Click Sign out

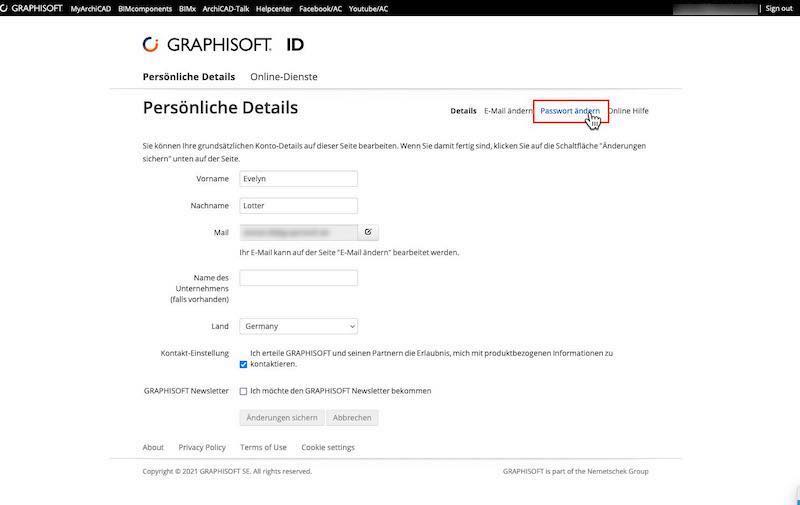coord(779,8)
